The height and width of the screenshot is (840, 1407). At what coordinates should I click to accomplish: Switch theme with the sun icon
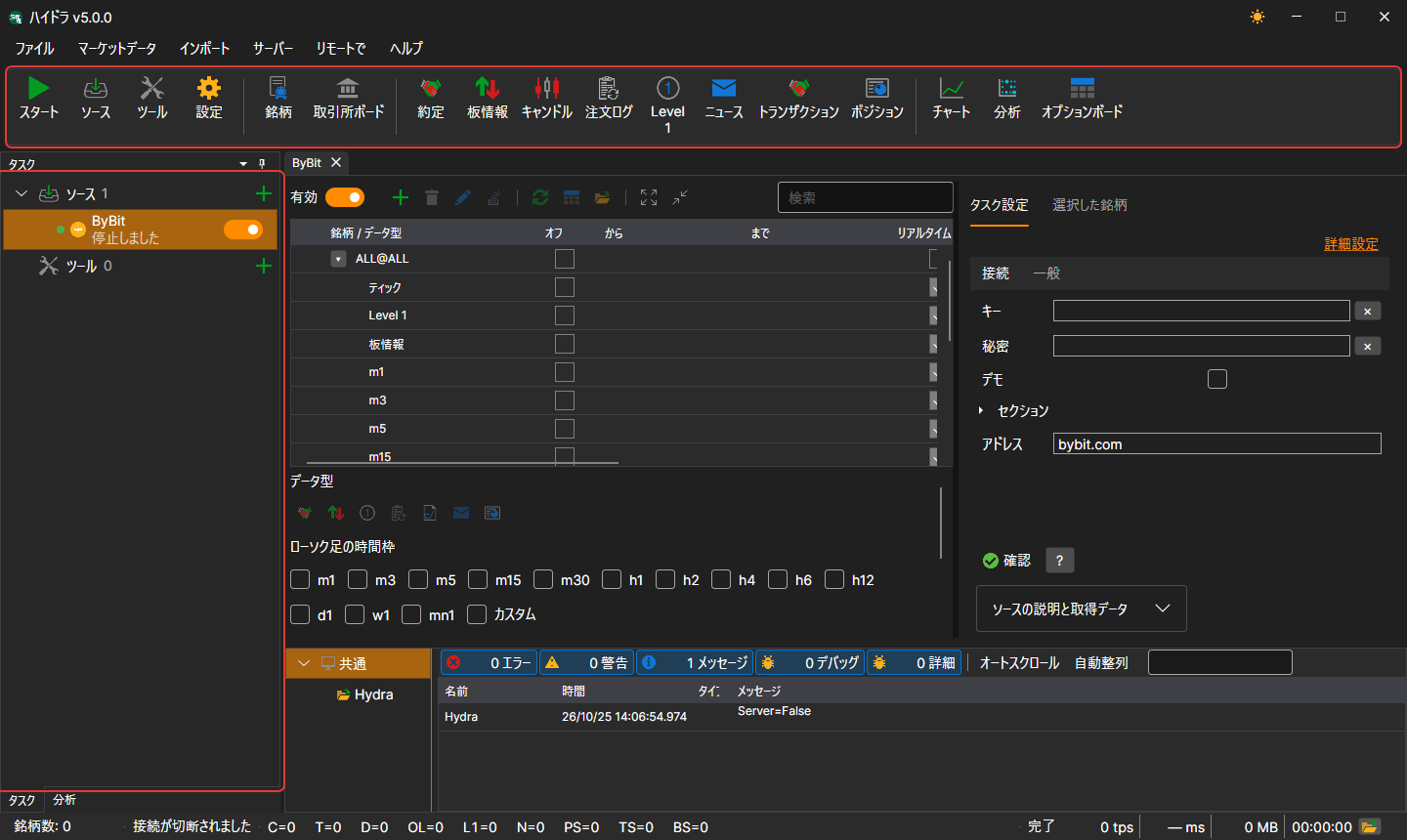(1258, 17)
